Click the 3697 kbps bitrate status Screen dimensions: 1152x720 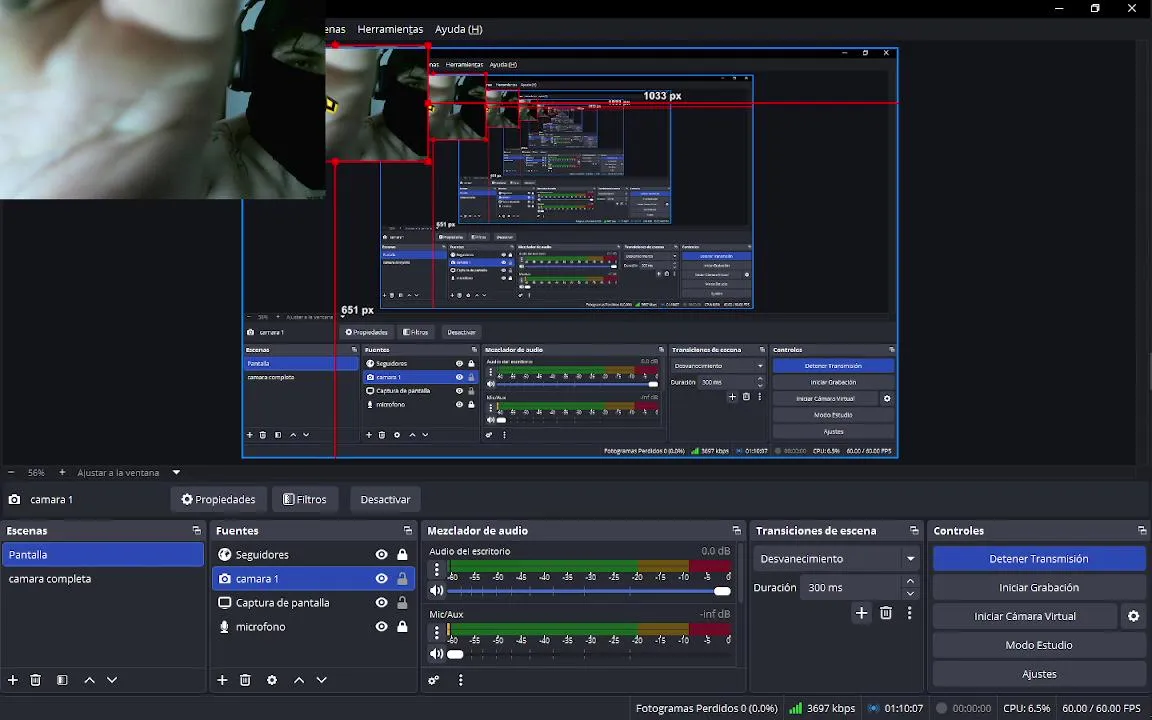pos(830,709)
